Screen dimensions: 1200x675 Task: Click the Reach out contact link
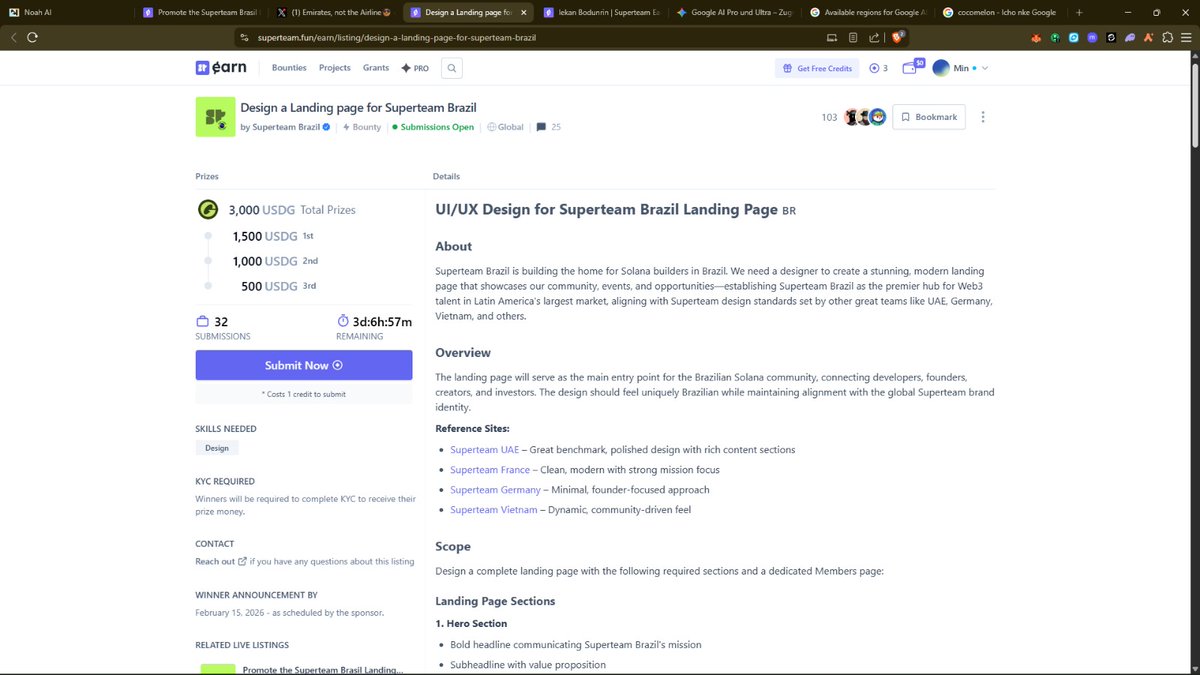pyautogui.click(x=221, y=562)
